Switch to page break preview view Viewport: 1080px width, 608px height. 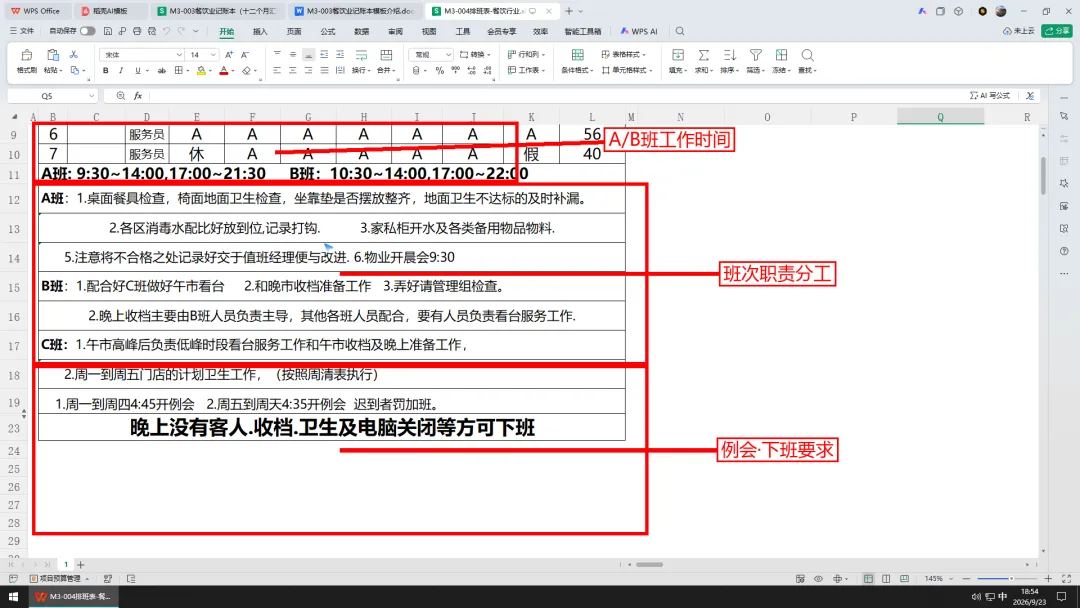coord(904,578)
